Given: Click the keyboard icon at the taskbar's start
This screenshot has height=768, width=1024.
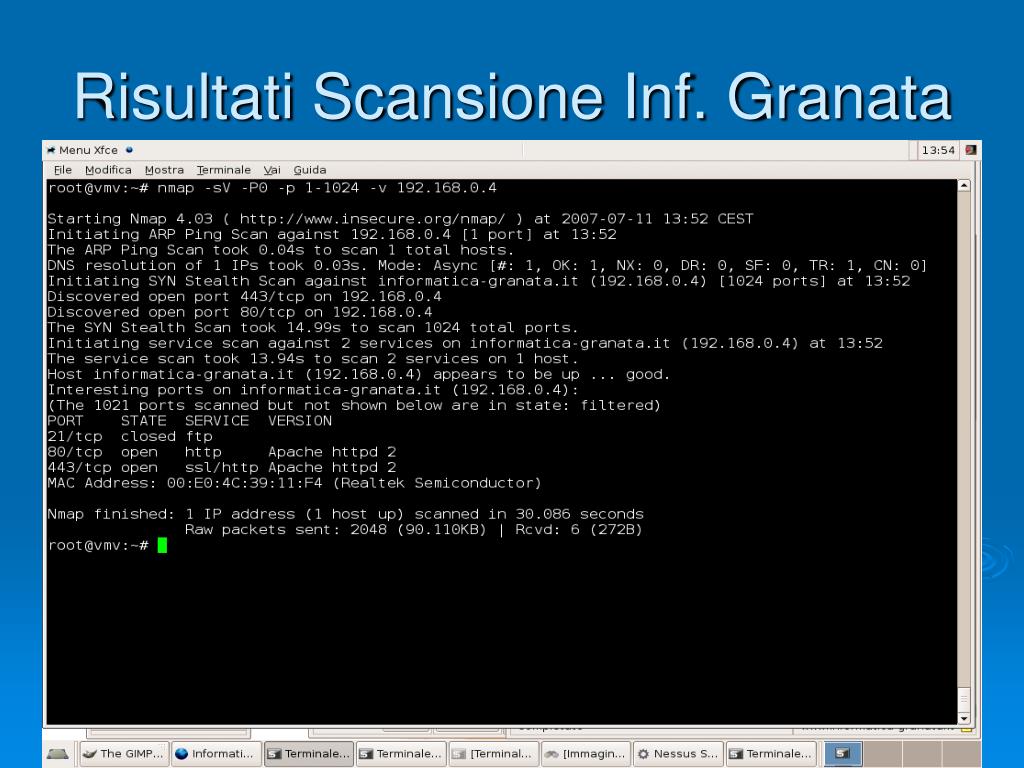Looking at the screenshot, I should [x=58, y=754].
